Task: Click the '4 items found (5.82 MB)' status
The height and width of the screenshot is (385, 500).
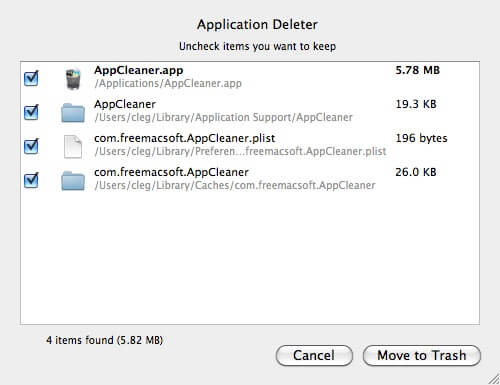Action: [104, 340]
